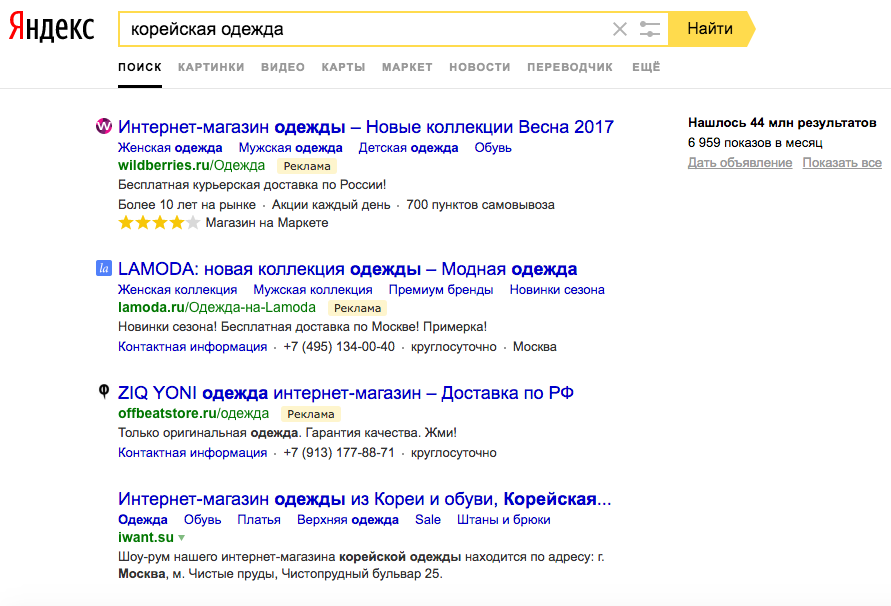
Task: Click the phone number +7 (913) 177-88-71
Action: (x=339, y=453)
